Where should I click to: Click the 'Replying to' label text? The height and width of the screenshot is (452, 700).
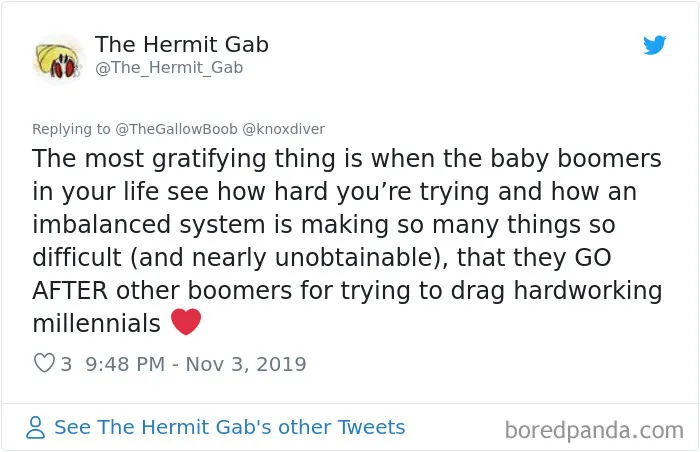71,129
